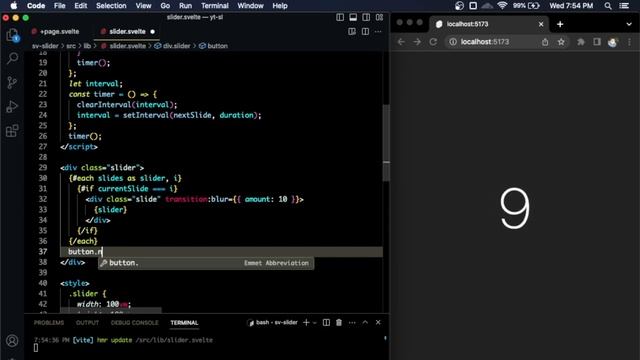Toggle primary sidebar layout icon
The image size is (640, 360).
(340, 17)
